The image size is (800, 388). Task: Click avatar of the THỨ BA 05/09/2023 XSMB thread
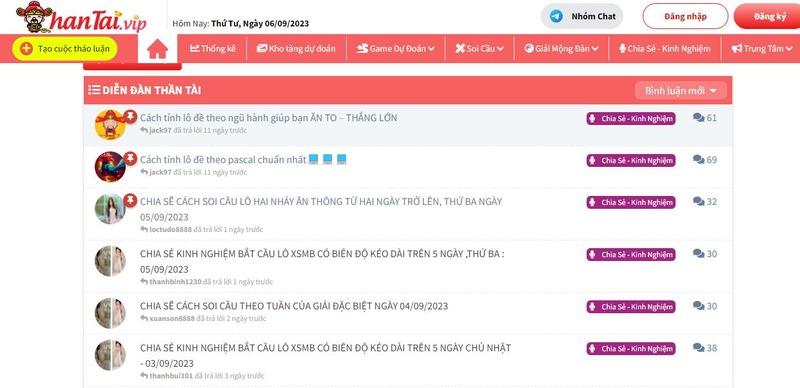pos(110,261)
